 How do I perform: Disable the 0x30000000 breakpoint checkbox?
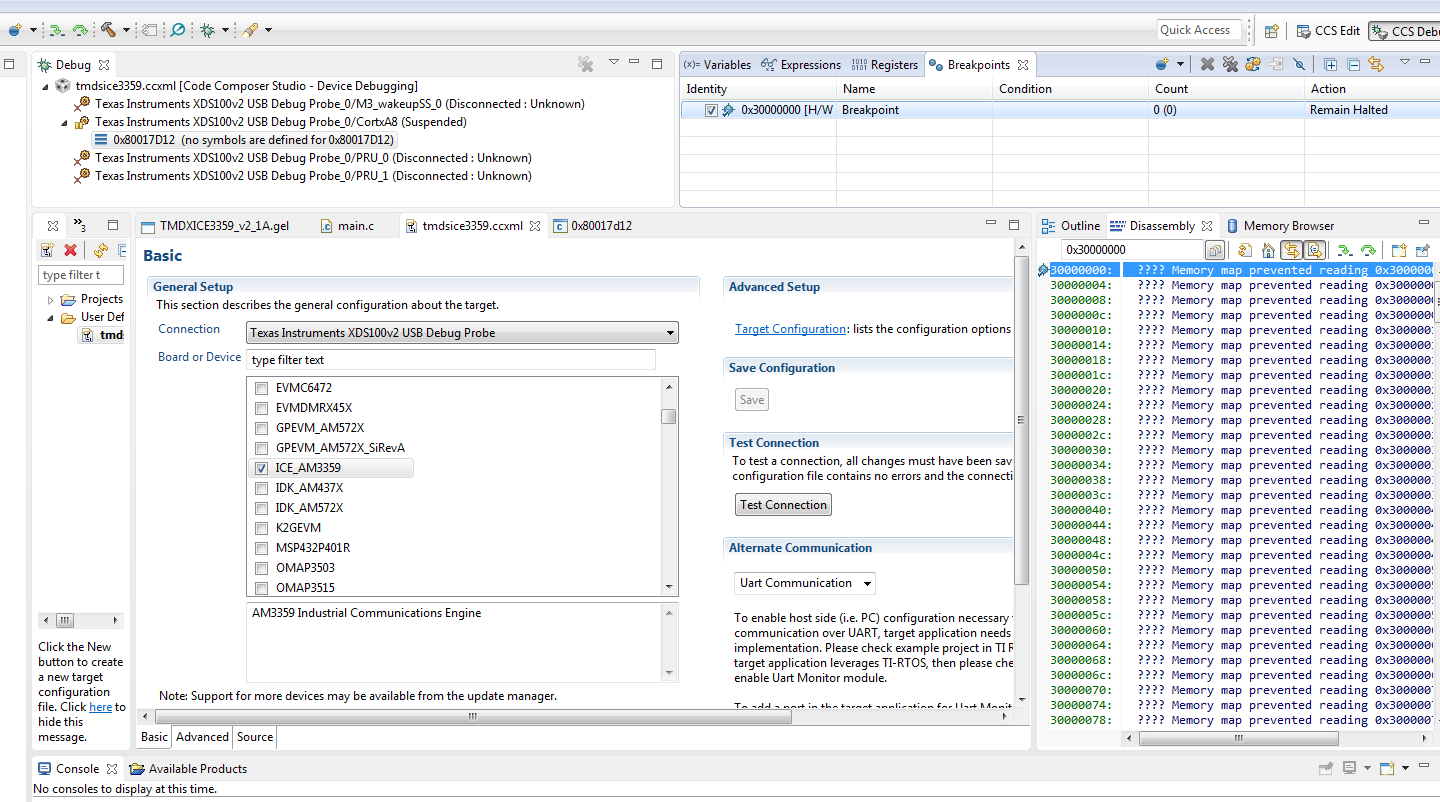[711, 110]
